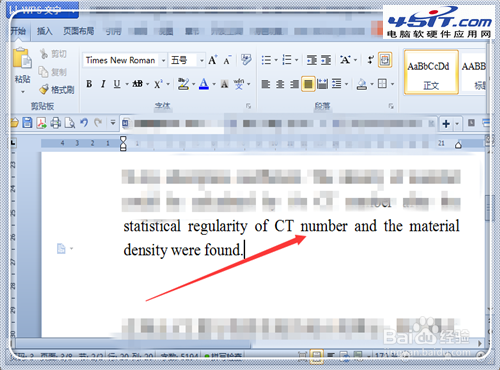Switch to the 插入 (Insert) tab
This screenshot has height=370, width=500.
[x=45, y=31]
